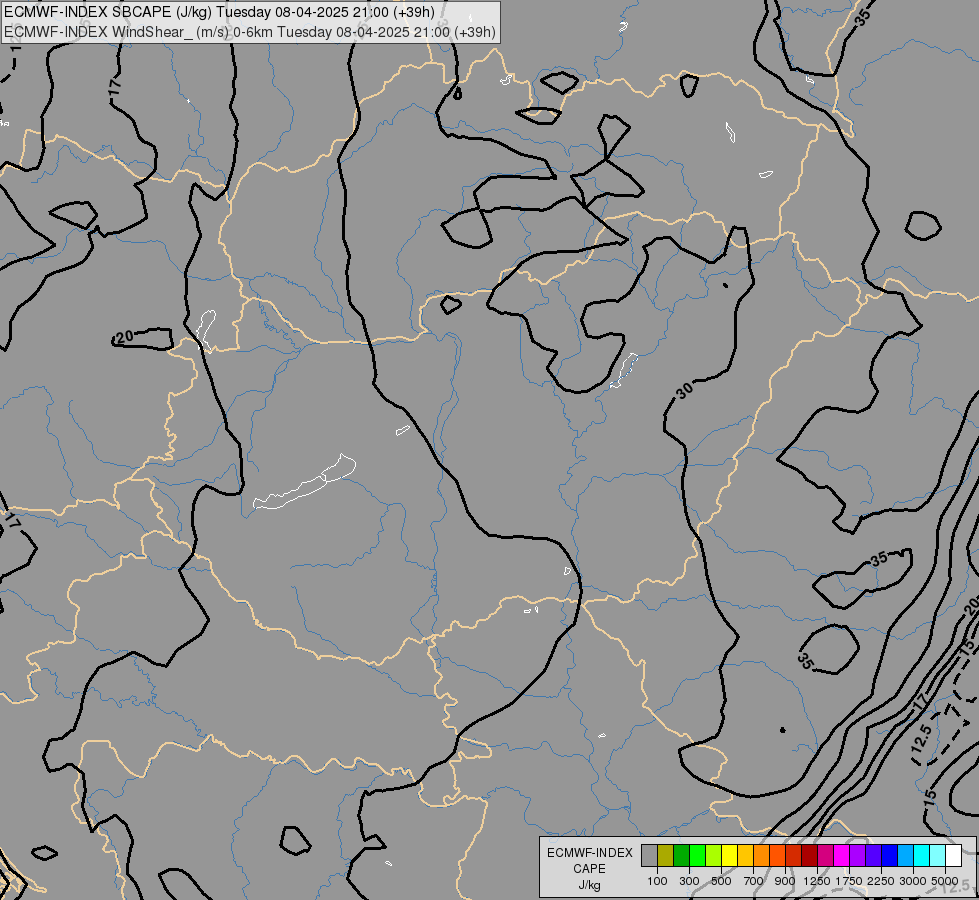Click the '500' legend scale value
979x900 pixels.
point(721,881)
